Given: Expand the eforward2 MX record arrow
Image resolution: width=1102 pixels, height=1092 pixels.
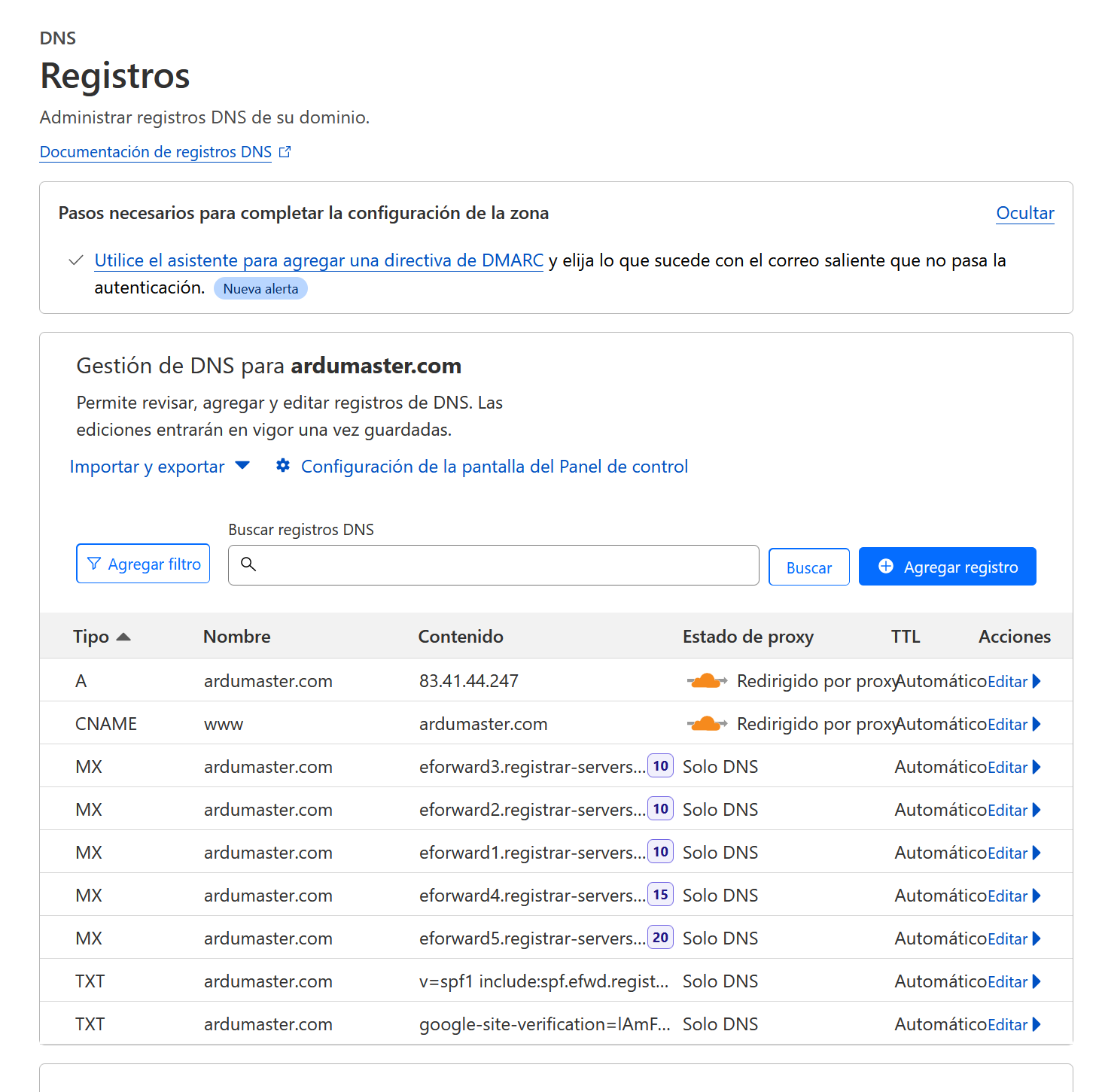Looking at the screenshot, I should coord(1037,810).
